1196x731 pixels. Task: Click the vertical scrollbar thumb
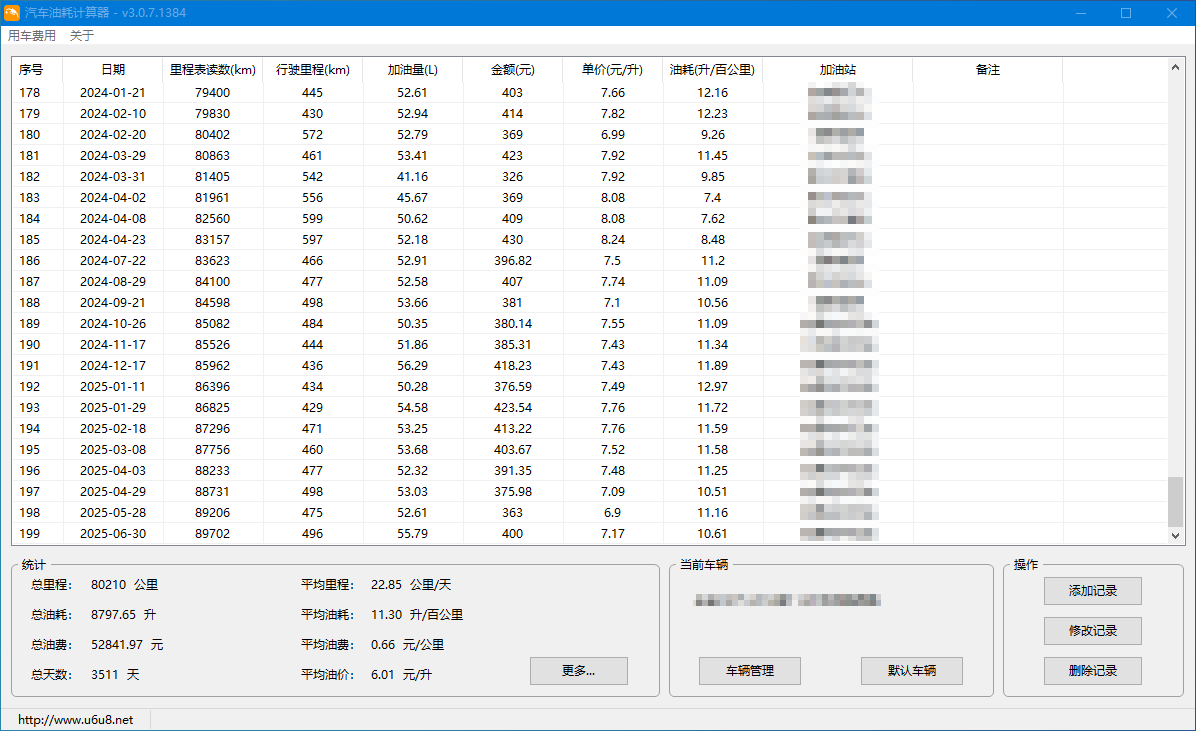pos(1176,501)
